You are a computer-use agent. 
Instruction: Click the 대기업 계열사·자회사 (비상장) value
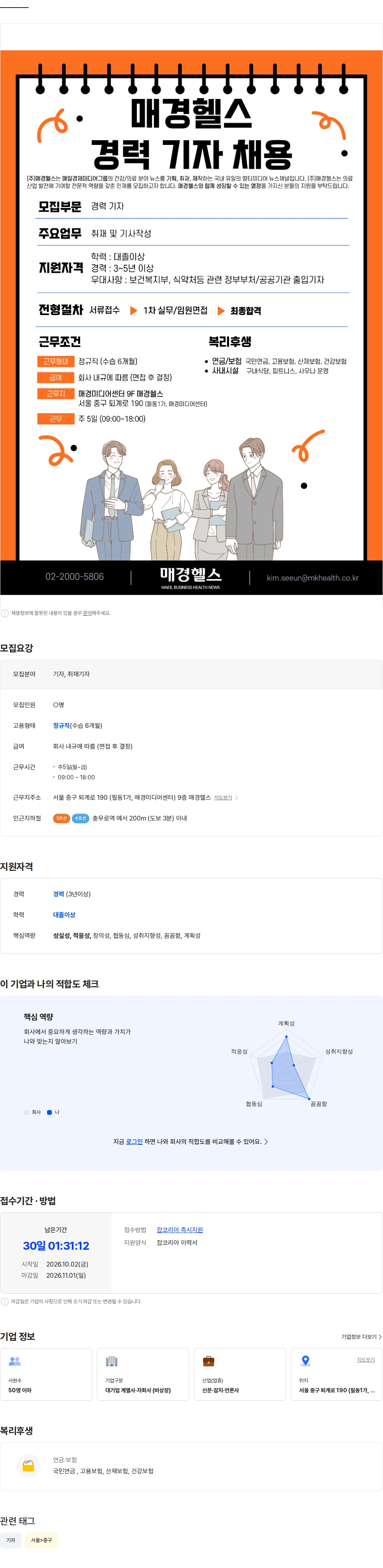[138, 1390]
